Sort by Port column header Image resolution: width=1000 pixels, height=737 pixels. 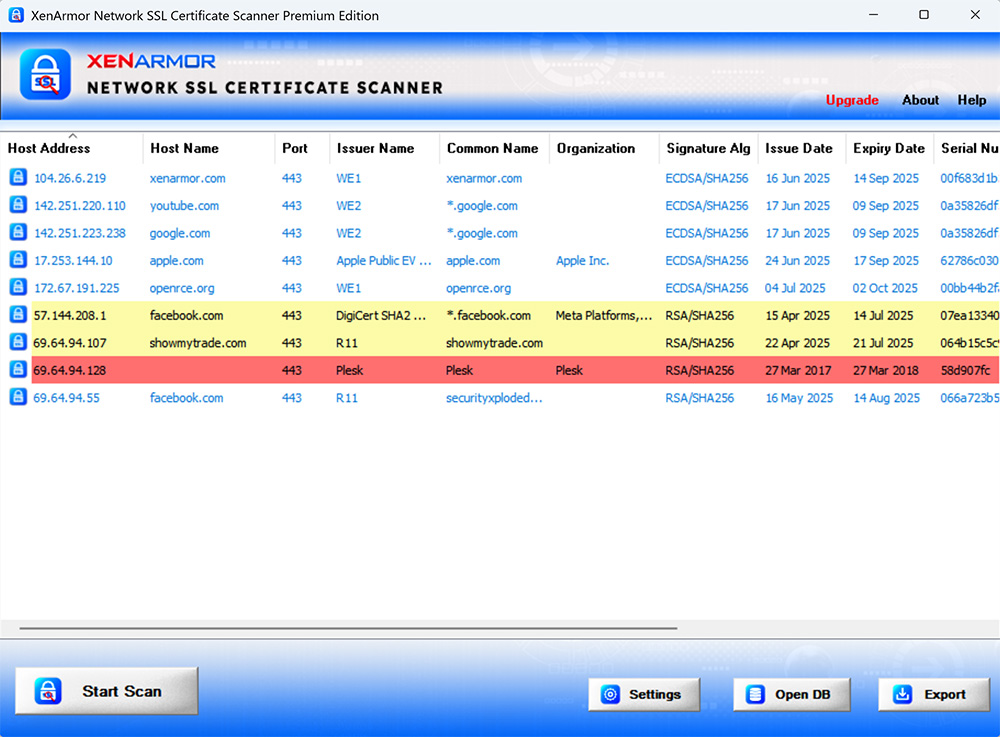(x=303, y=149)
